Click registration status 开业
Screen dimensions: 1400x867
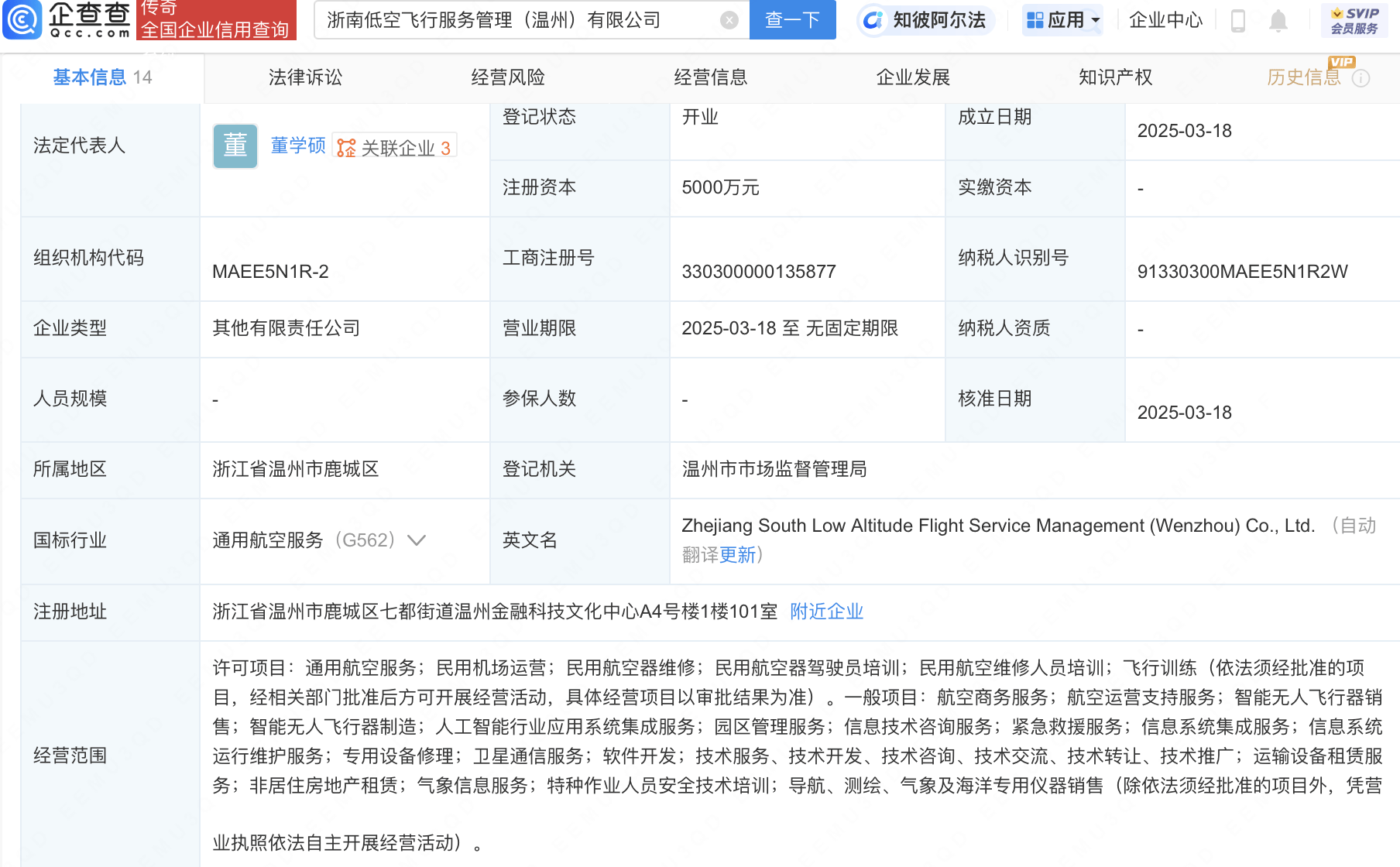tap(700, 117)
